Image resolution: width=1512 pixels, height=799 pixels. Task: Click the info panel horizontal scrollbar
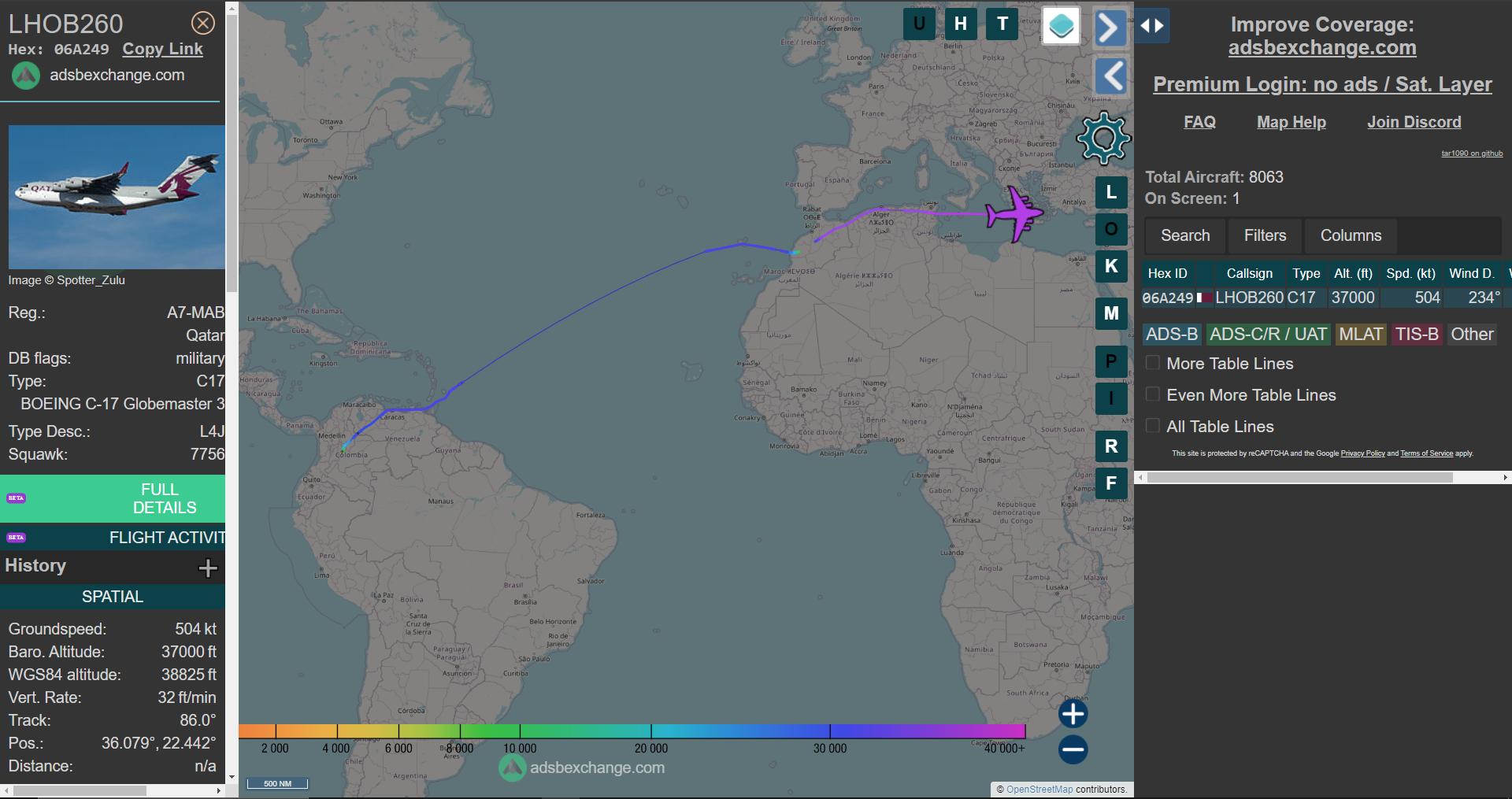[79, 790]
